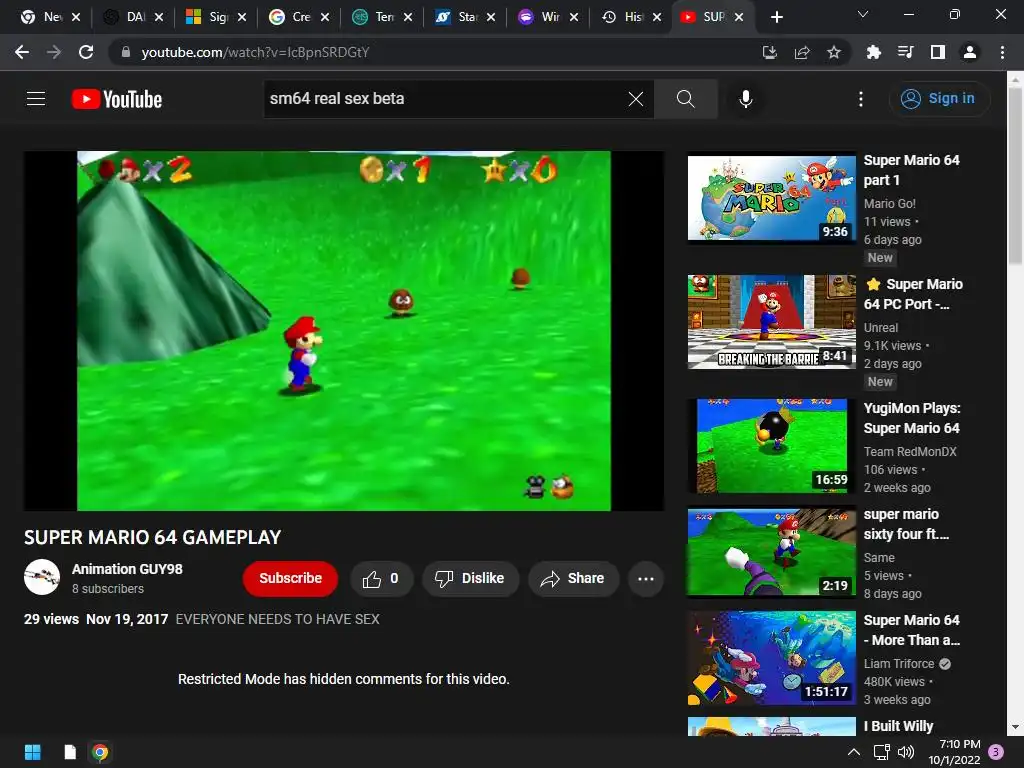The width and height of the screenshot is (1024, 768).
Task: Start voice search with the microphone icon
Action: [746, 99]
